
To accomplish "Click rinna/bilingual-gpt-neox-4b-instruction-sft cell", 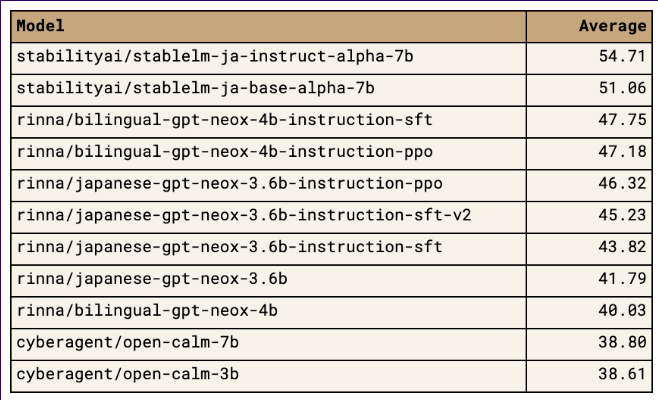I will (269, 122).
